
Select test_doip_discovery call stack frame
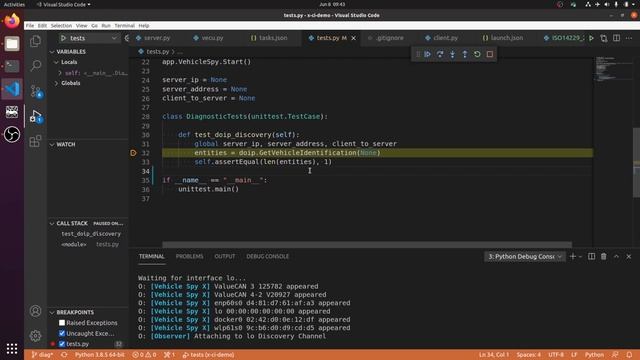click(x=91, y=234)
